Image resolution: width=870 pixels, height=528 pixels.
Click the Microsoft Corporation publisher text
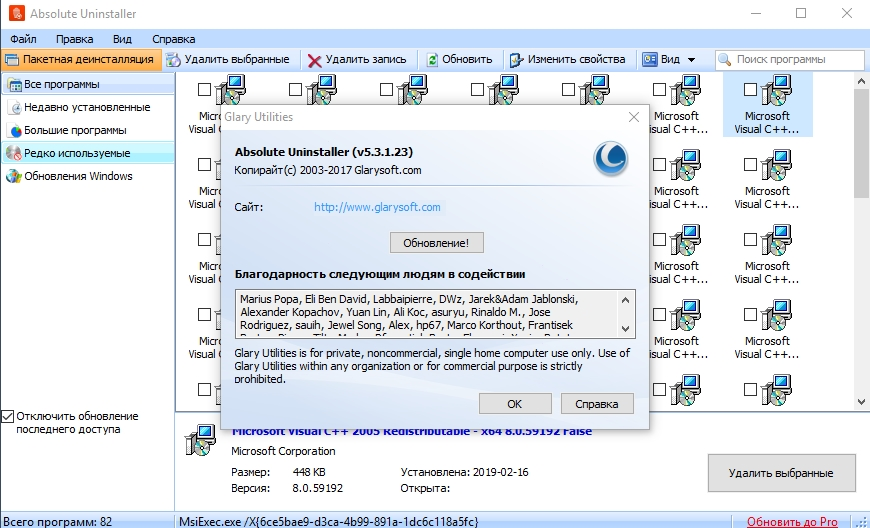click(x=283, y=451)
